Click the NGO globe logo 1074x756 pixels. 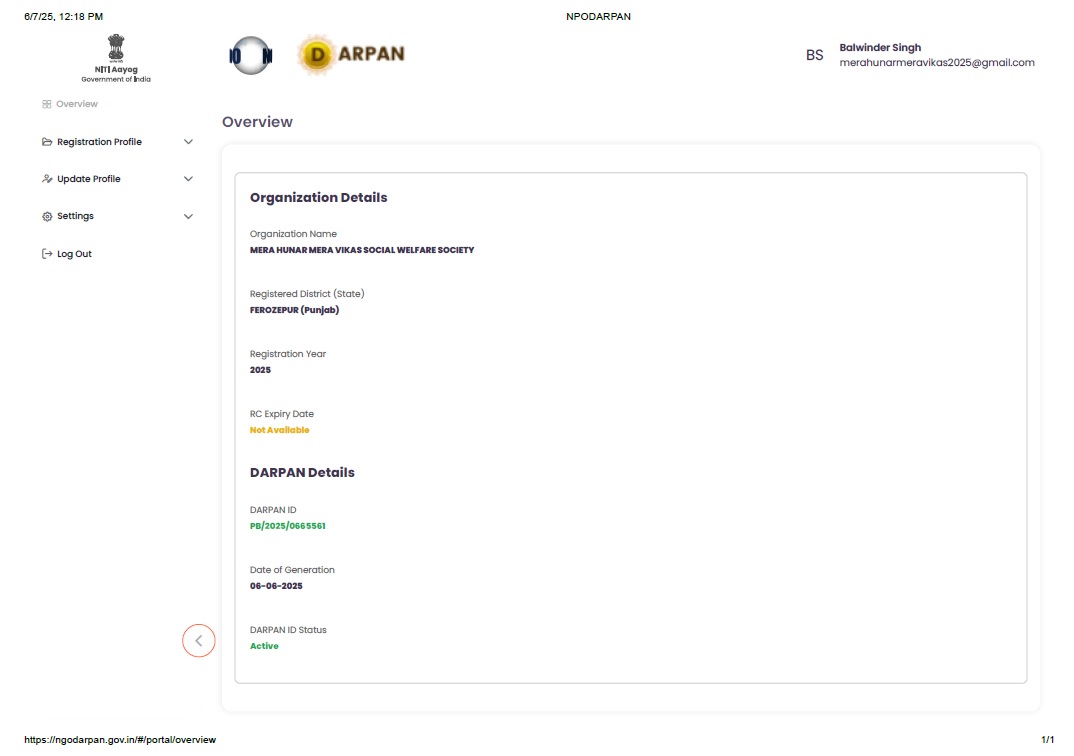pyautogui.click(x=251, y=55)
